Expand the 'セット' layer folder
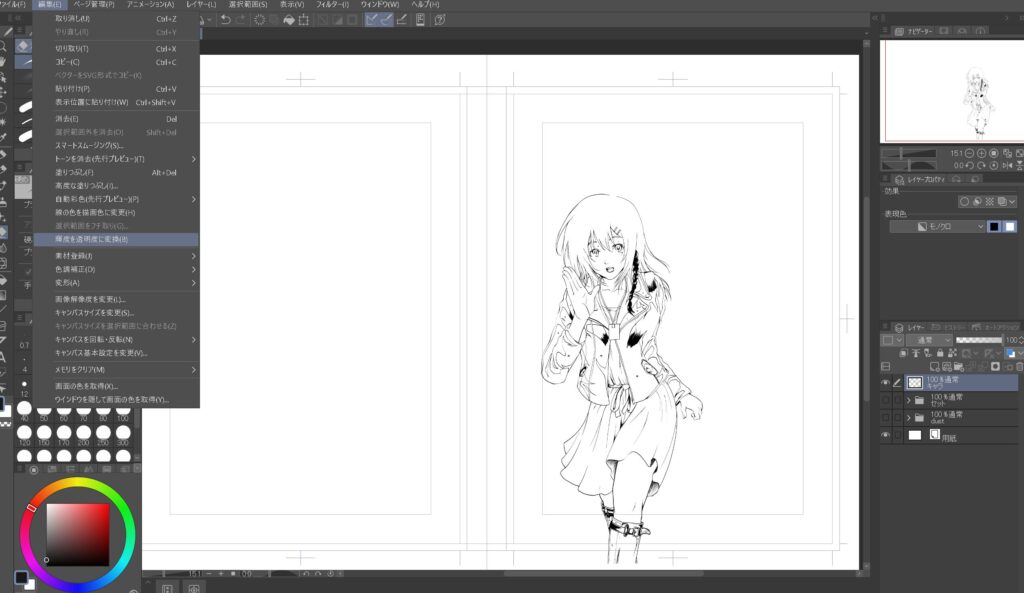 [x=908, y=400]
